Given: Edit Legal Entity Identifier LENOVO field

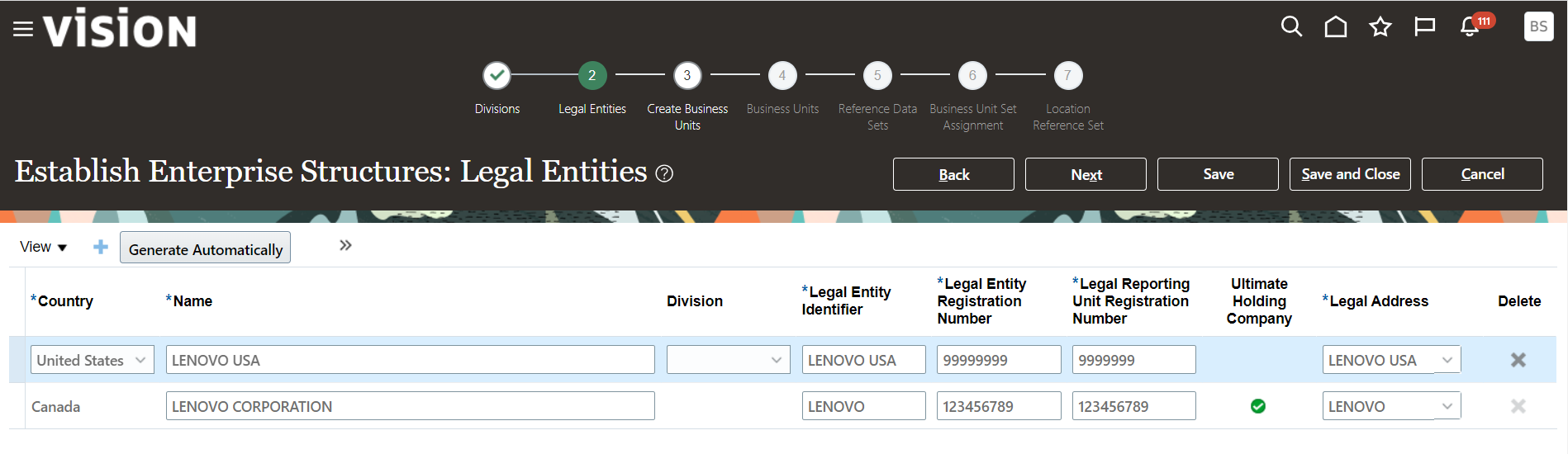Looking at the screenshot, I should pos(863,406).
